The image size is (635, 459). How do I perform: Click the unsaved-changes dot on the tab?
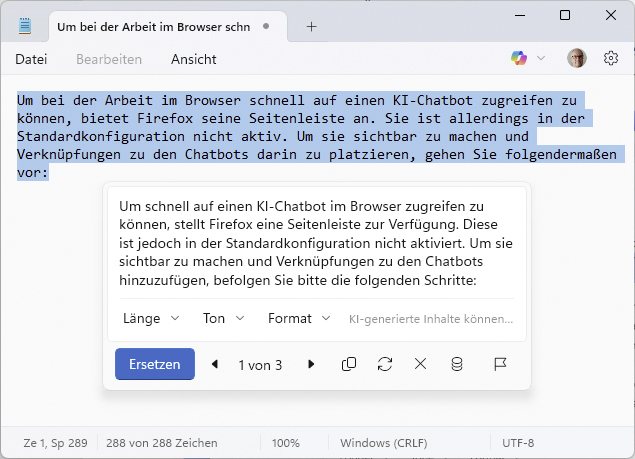click(x=266, y=26)
